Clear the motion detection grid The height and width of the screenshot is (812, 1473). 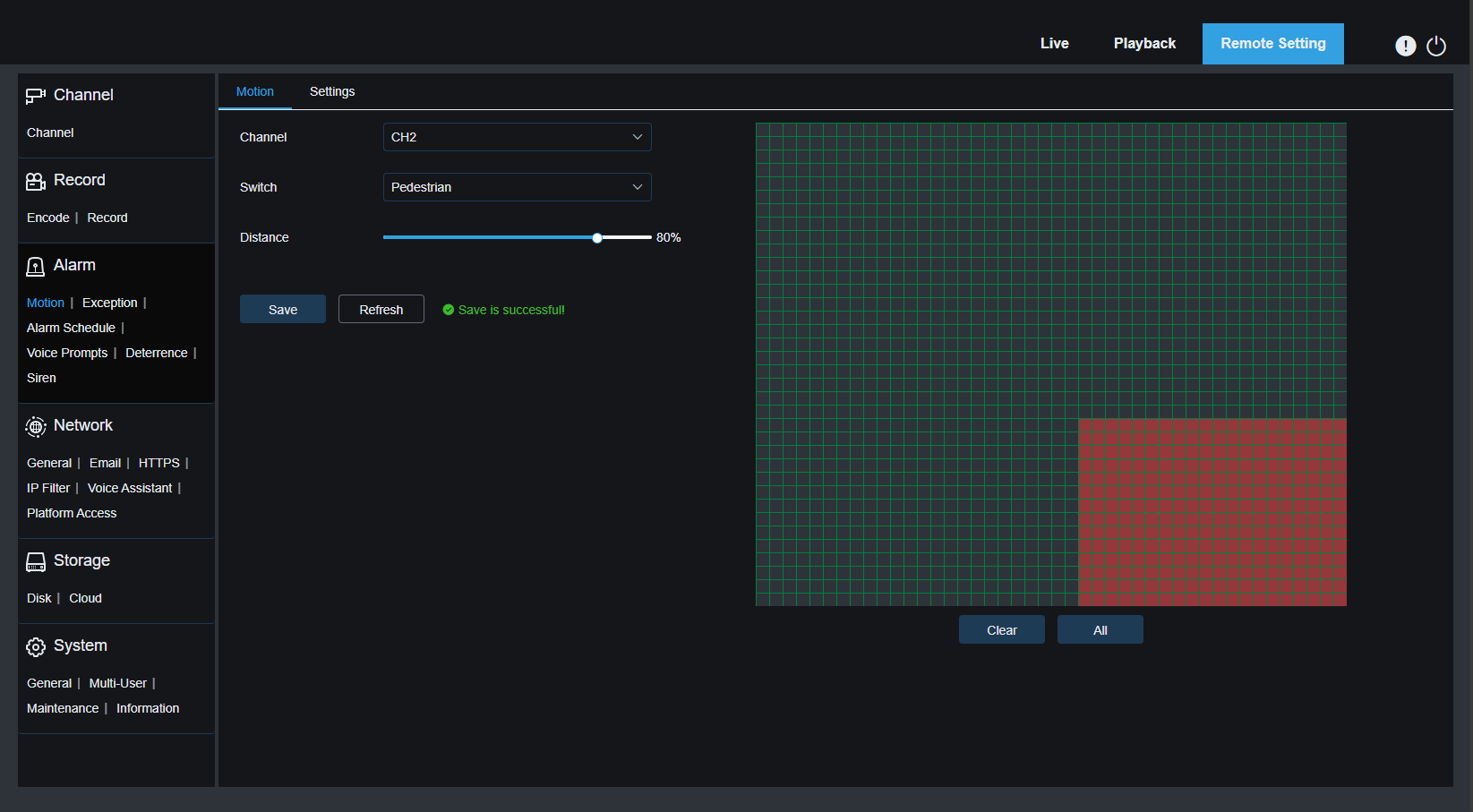(1001, 630)
